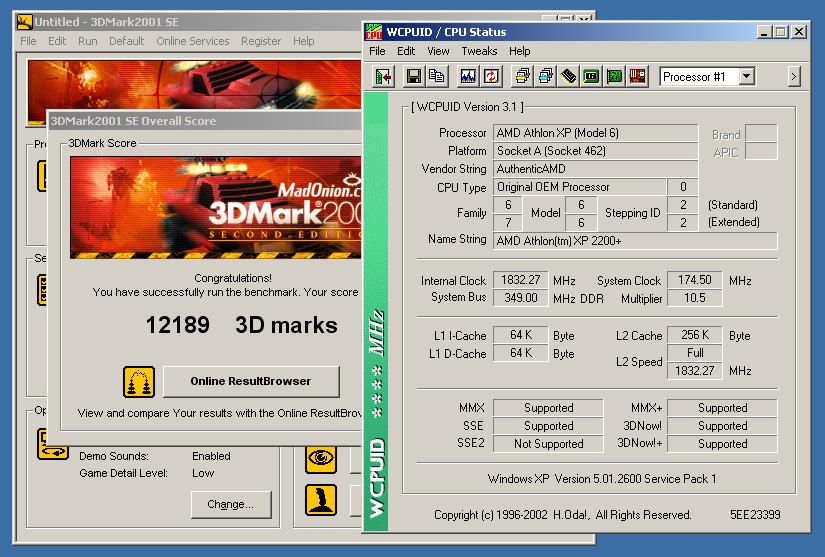Screen dimensions: 825x557
Task: Open the Run menu in 3DMark2001 SE
Action: point(87,41)
